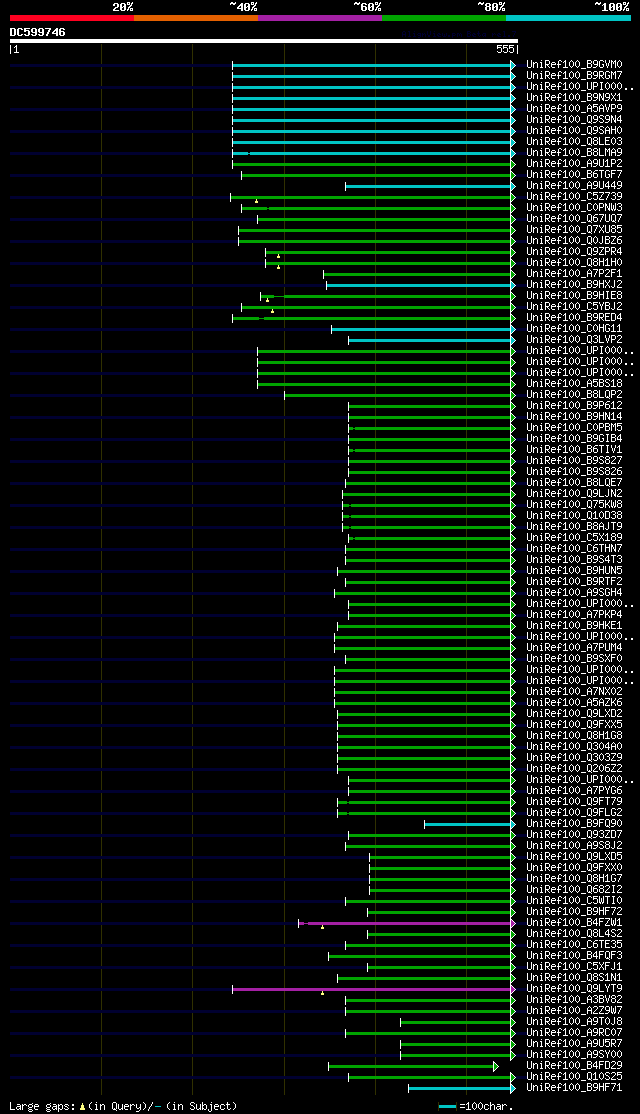Open hit UniRef100_Q304A0

[575, 748]
